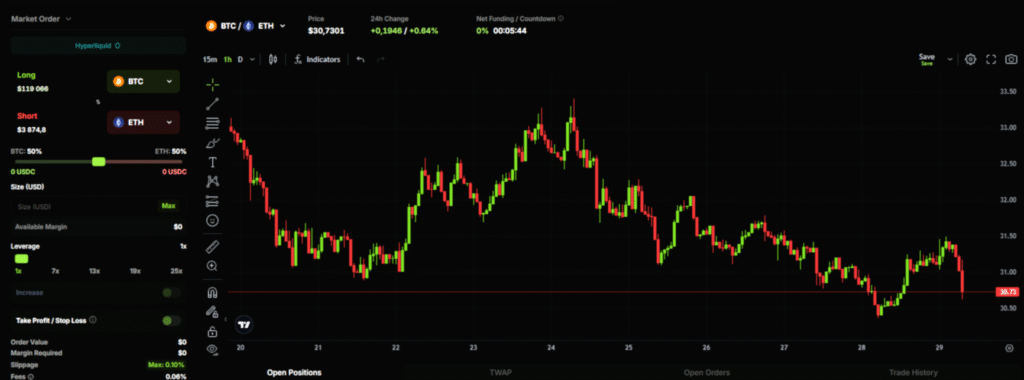Viewport: 1024px width, 380px height.
Task: Click Net Funding info icon
Action: point(561,19)
